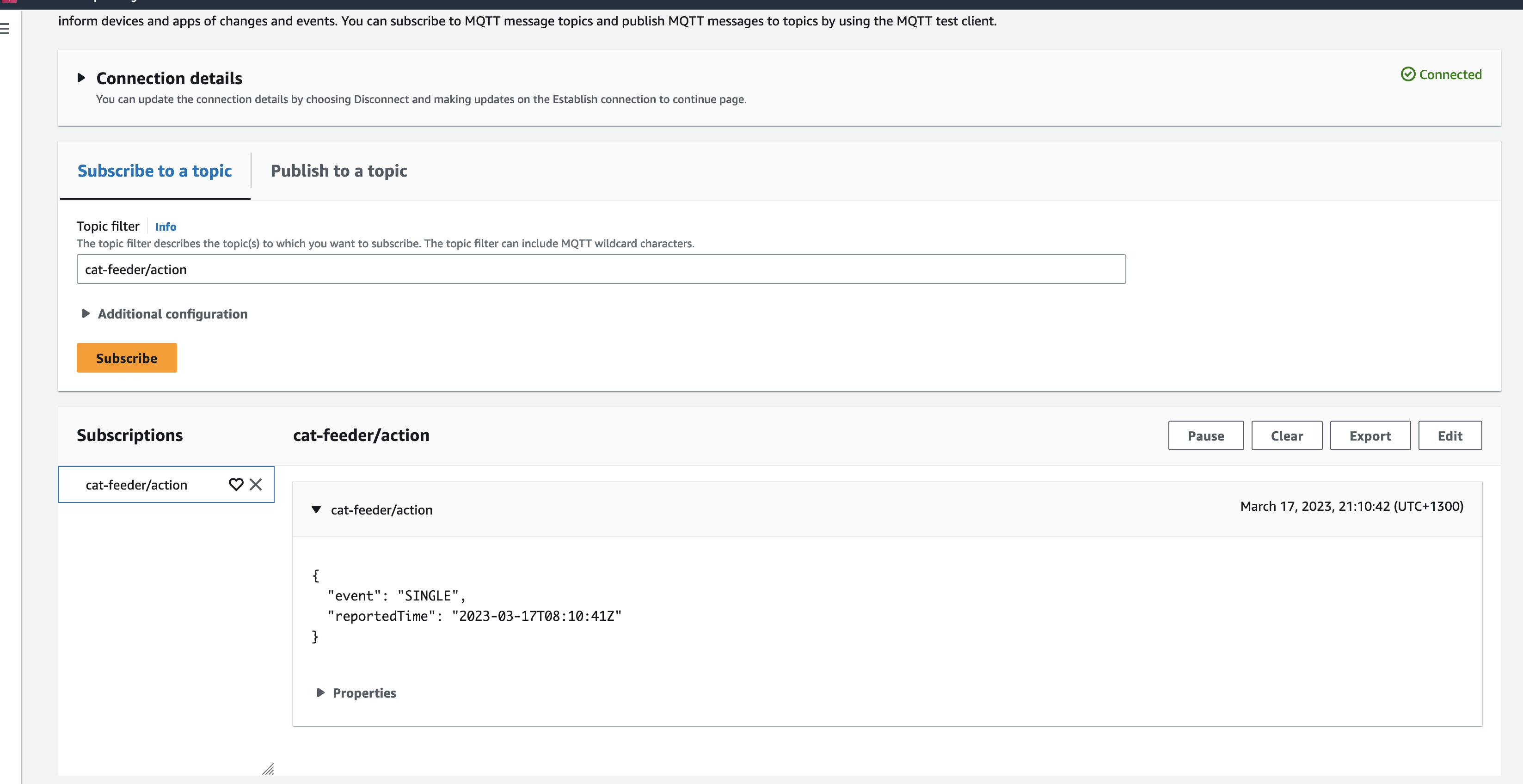Image resolution: width=1523 pixels, height=784 pixels.
Task: Switch to Publish to a topic tab
Action: [x=339, y=171]
